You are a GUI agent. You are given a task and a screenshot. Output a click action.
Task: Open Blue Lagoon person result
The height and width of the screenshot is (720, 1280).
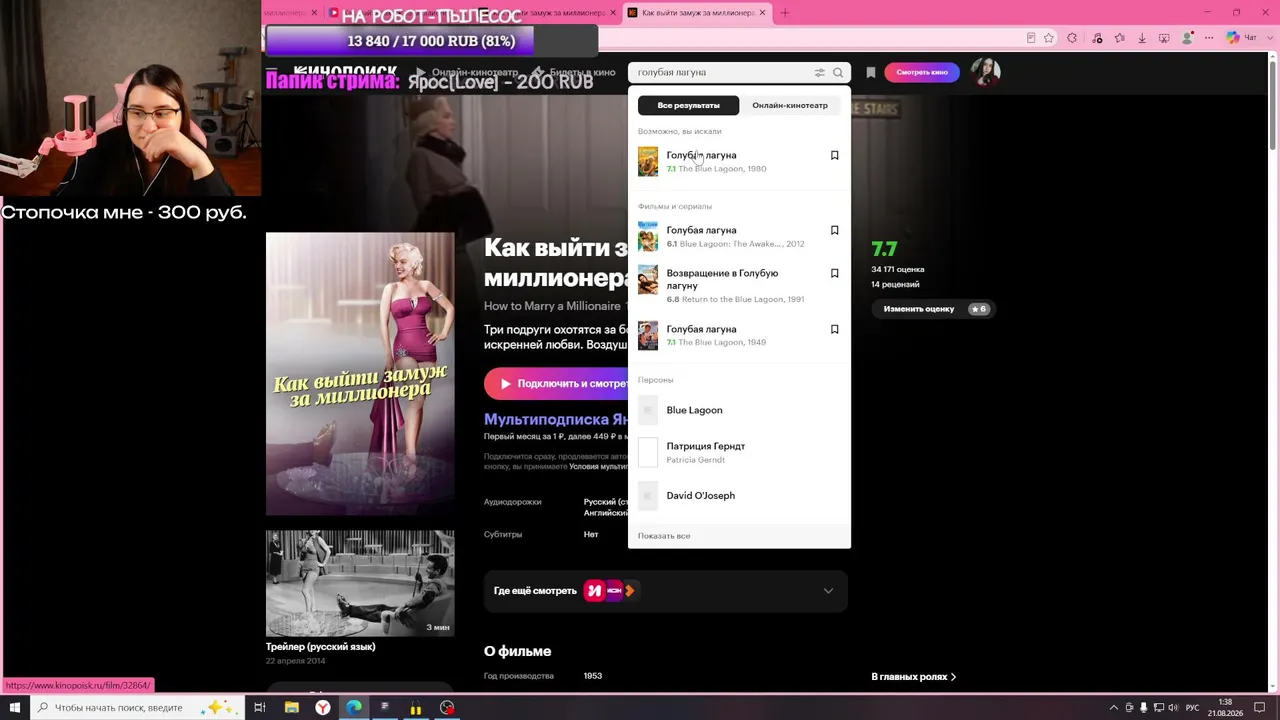(x=739, y=410)
